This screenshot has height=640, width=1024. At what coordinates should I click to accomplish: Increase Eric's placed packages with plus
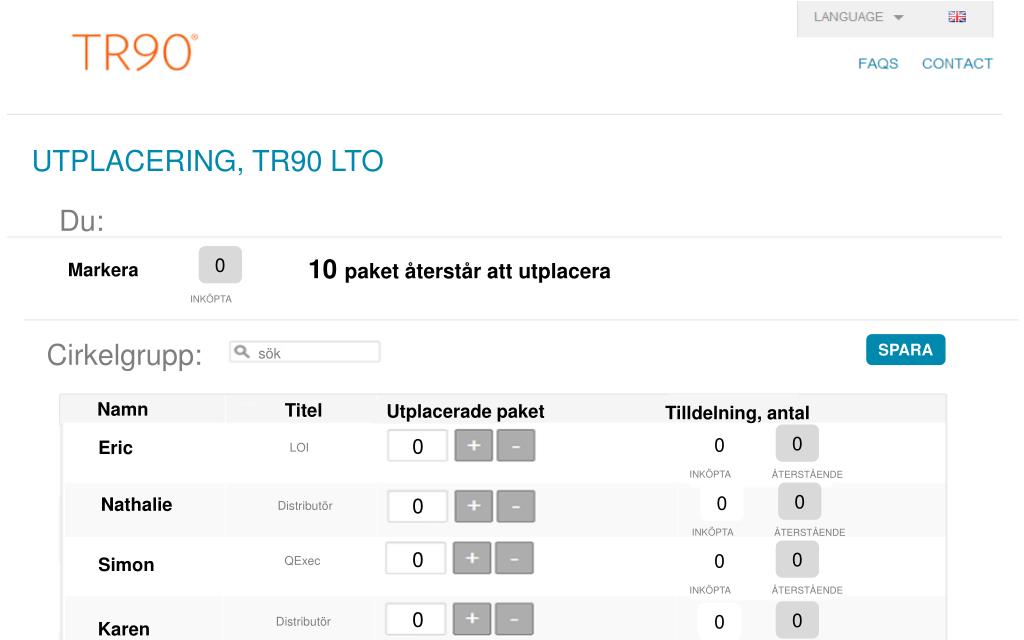tap(473, 445)
